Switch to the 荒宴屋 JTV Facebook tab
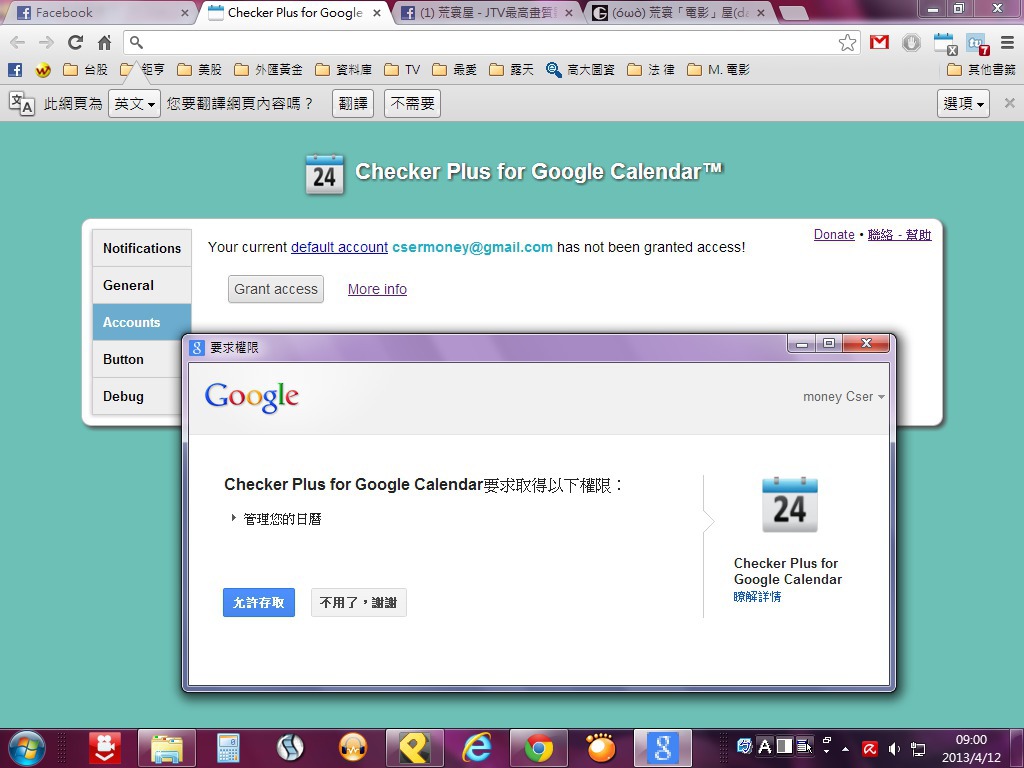1024x768 pixels. click(487, 12)
